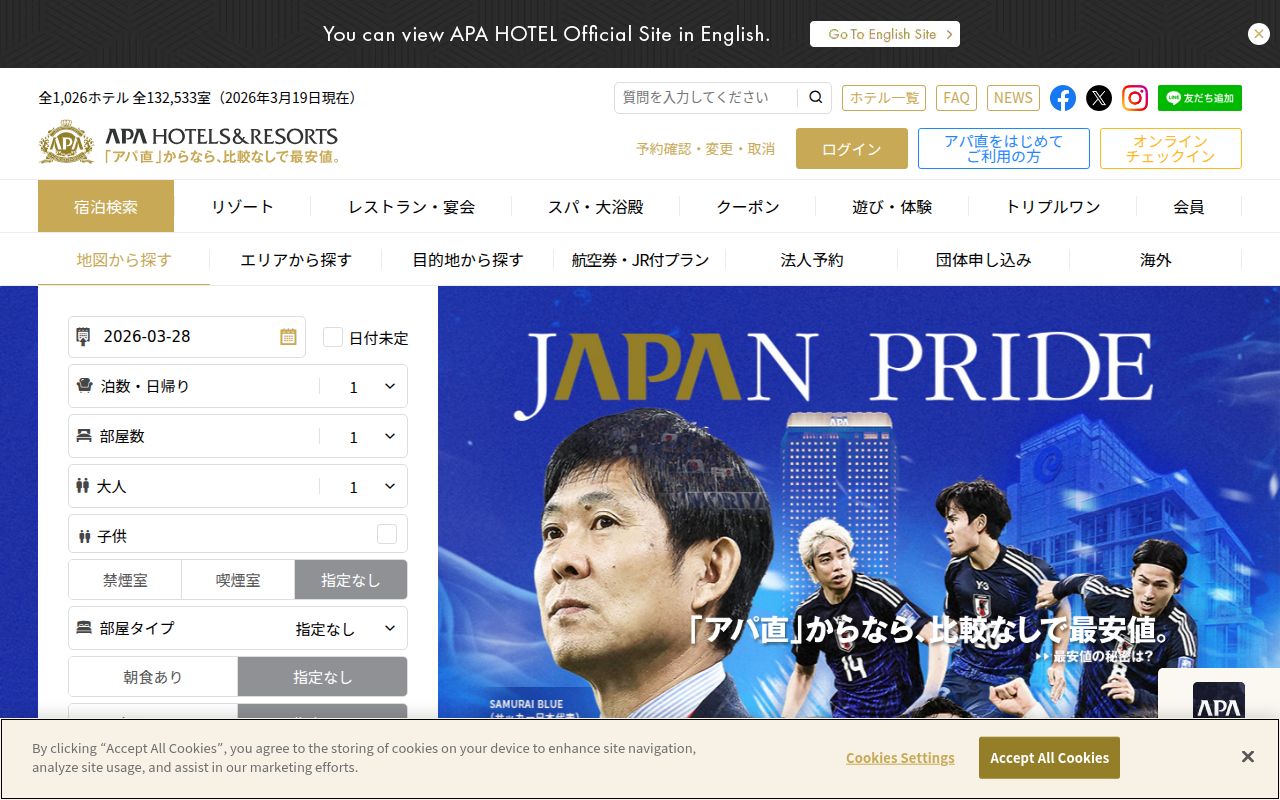Switch to the 航空券・JR付プラン tab
This screenshot has height=800, width=1280.
point(640,260)
